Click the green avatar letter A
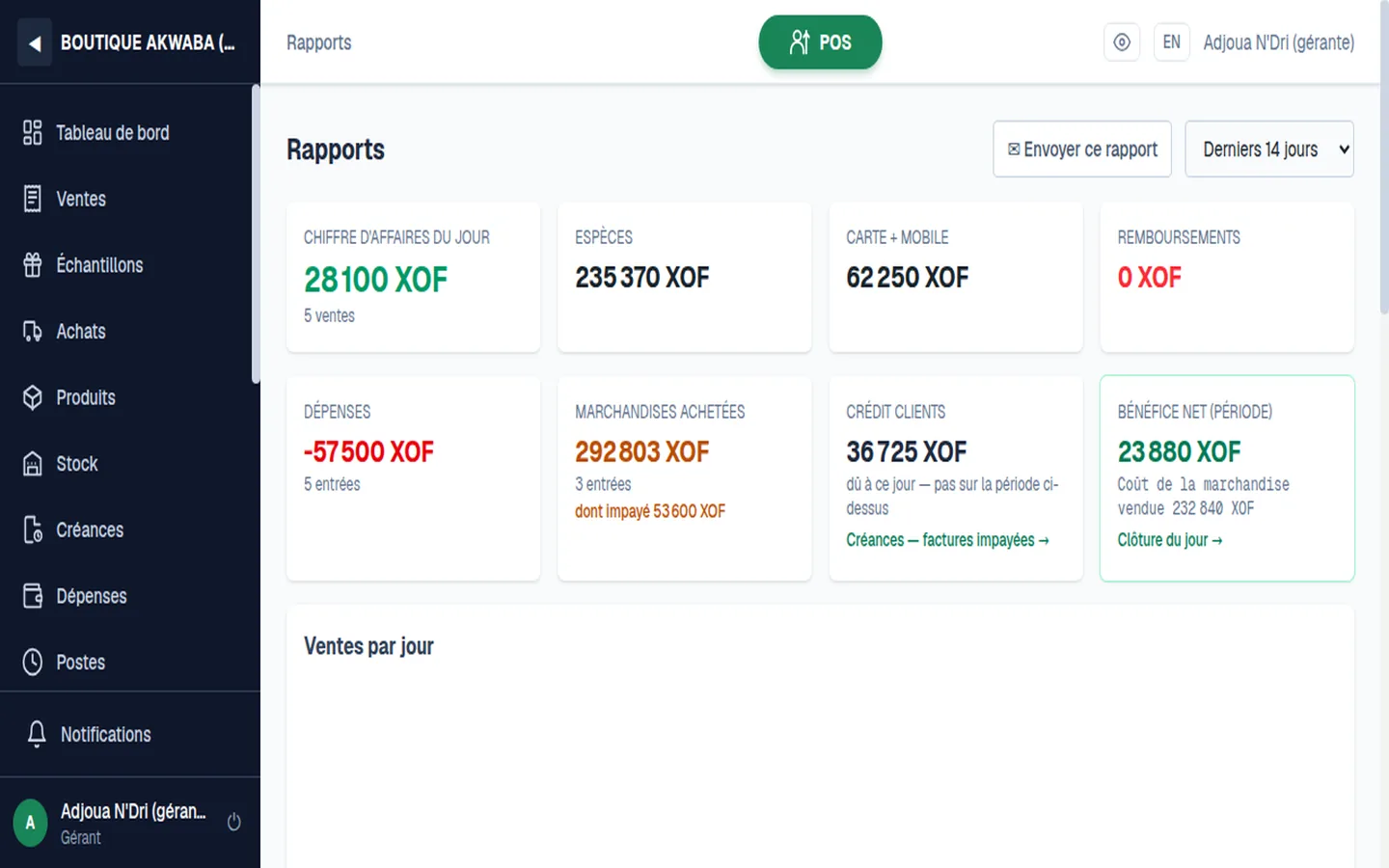The width and height of the screenshot is (1389, 868). tap(30, 823)
